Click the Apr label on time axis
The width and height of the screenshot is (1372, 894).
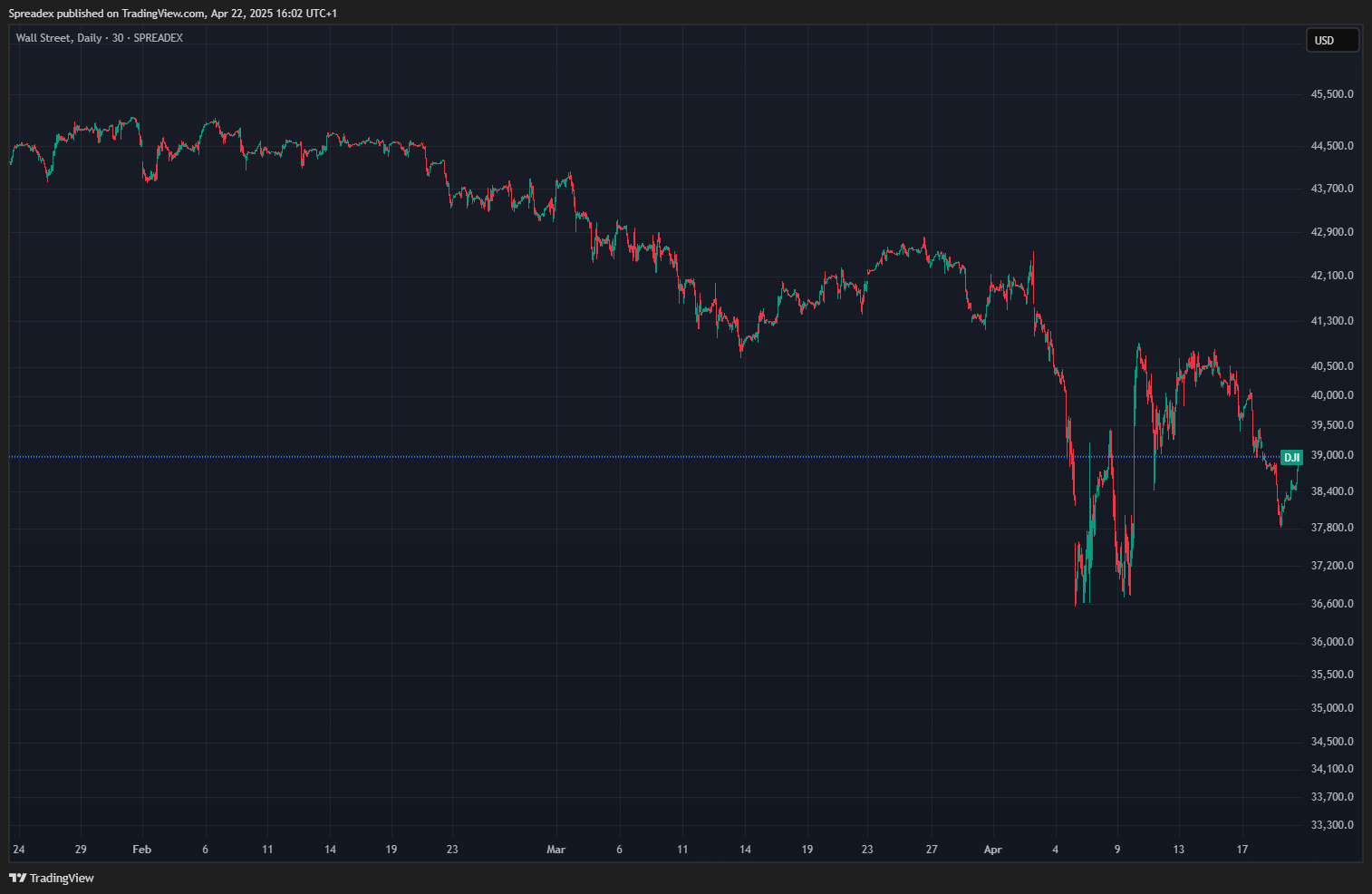point(992,850)
